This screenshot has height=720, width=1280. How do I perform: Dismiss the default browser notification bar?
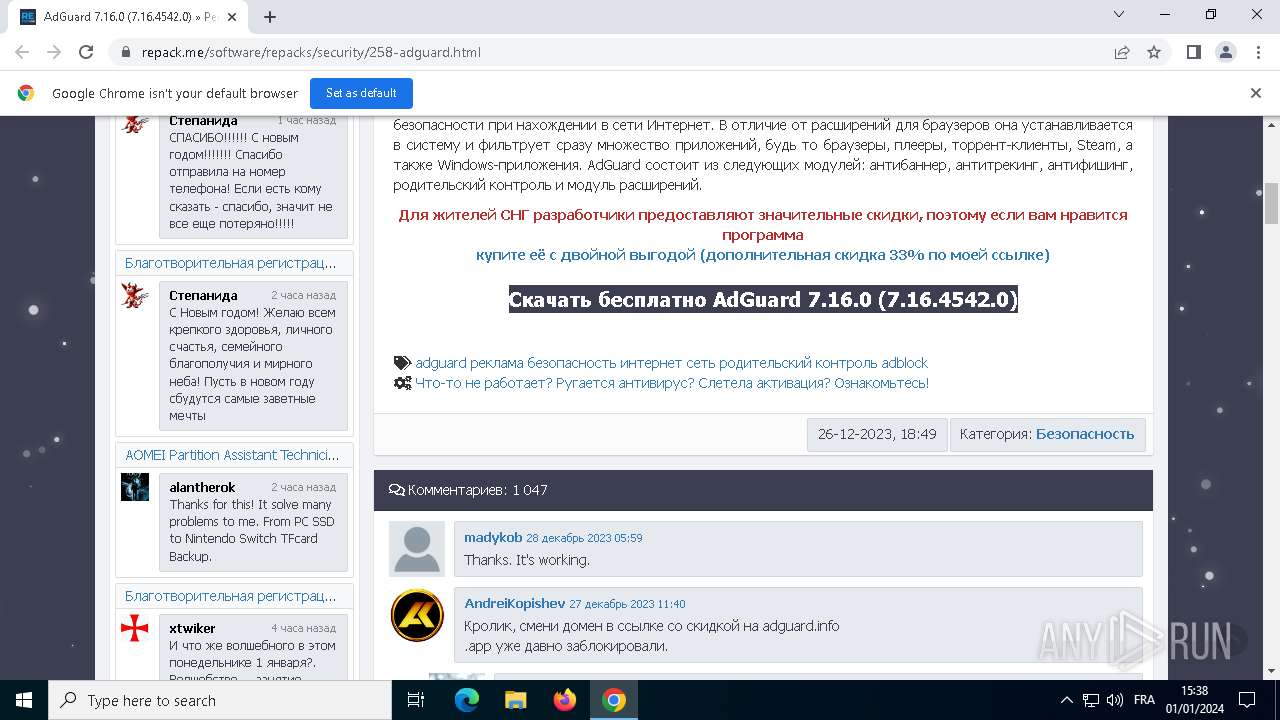point(1256,93)
